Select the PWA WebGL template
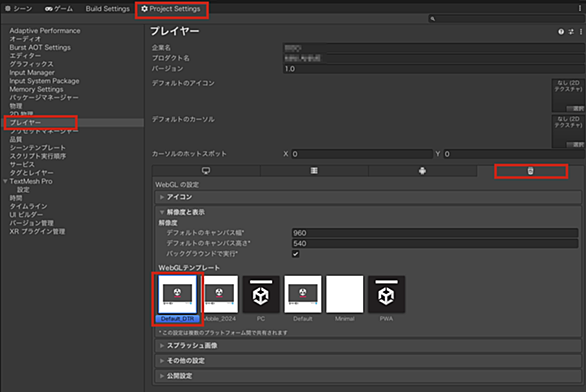This screenshot has width=586, height=392. coord(386,298)
